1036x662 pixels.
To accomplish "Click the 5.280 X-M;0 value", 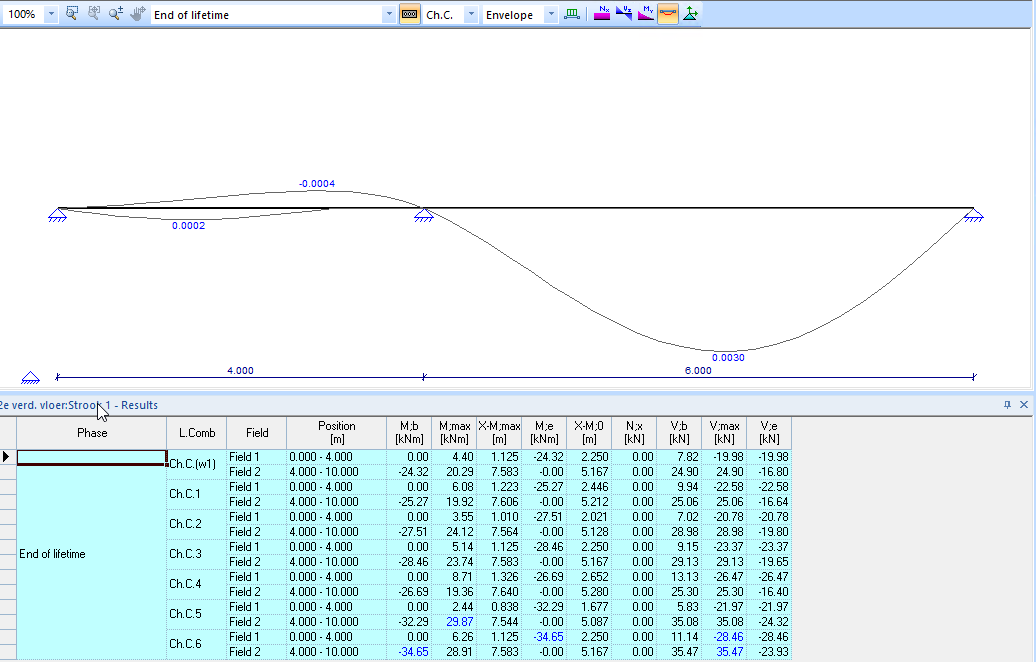I will click(595, 592).
